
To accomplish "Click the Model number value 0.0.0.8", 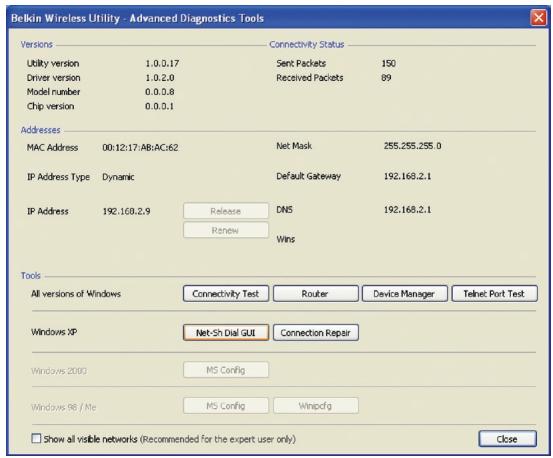I will 160,92.
